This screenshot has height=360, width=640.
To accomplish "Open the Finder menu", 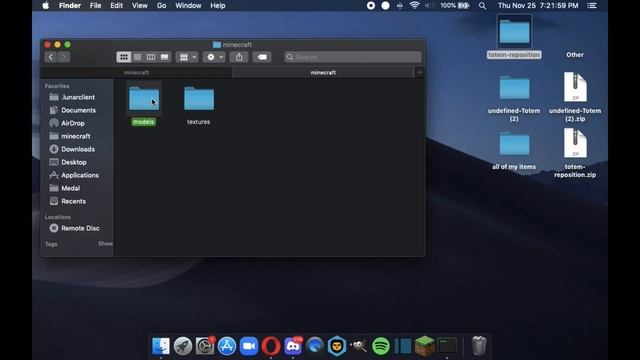I will click(70, 6).
